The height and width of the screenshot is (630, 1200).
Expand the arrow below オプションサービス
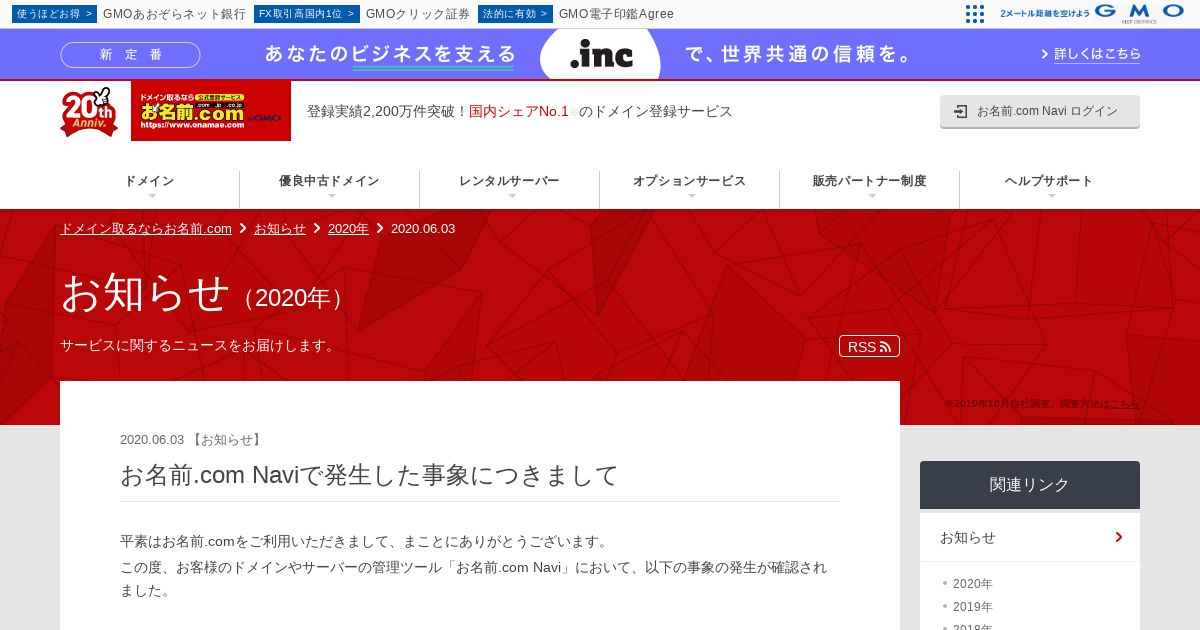point(691,196)
